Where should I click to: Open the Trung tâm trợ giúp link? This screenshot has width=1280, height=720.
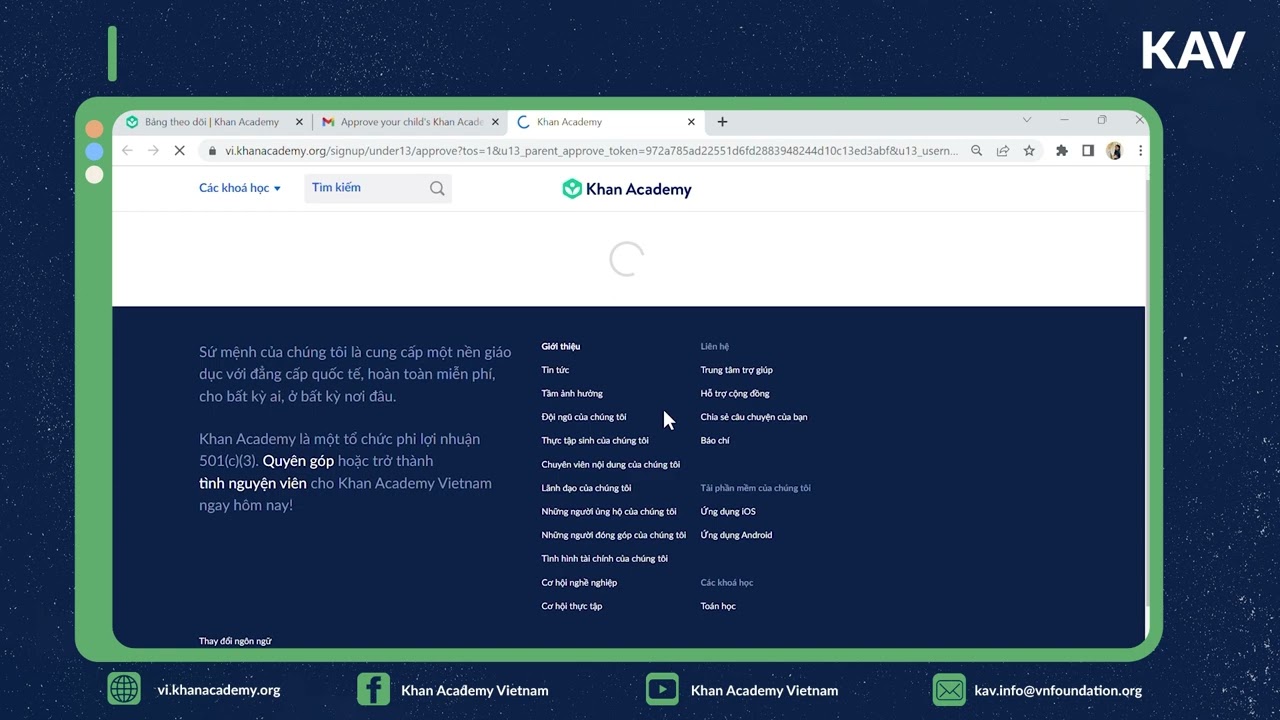point(736,370)
